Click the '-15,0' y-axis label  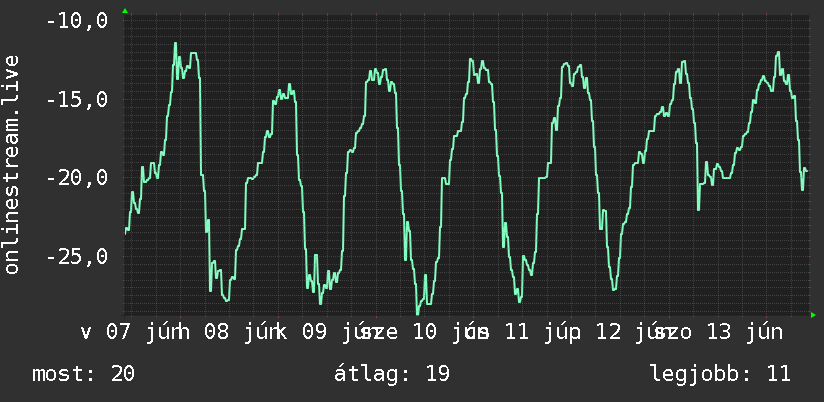click(x=77, y=99)
